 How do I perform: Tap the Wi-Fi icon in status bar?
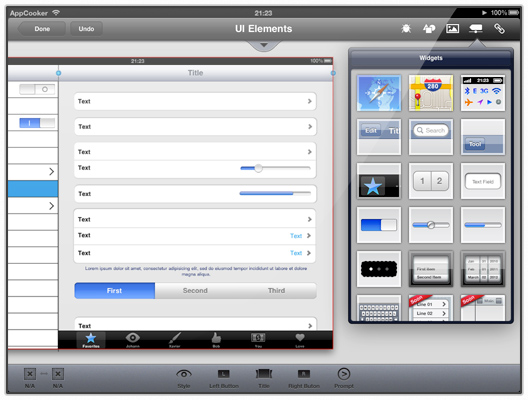[56, 13]
